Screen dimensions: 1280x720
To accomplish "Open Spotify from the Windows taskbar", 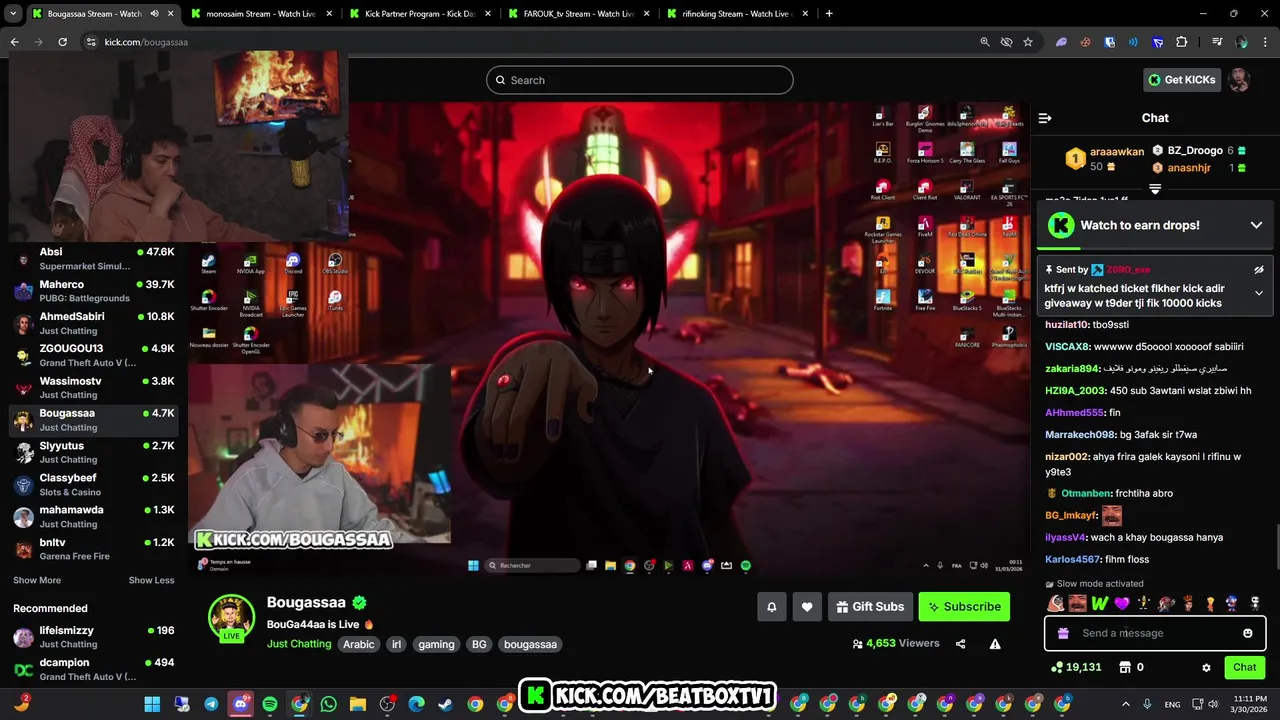I will click(x=270, y=704).
